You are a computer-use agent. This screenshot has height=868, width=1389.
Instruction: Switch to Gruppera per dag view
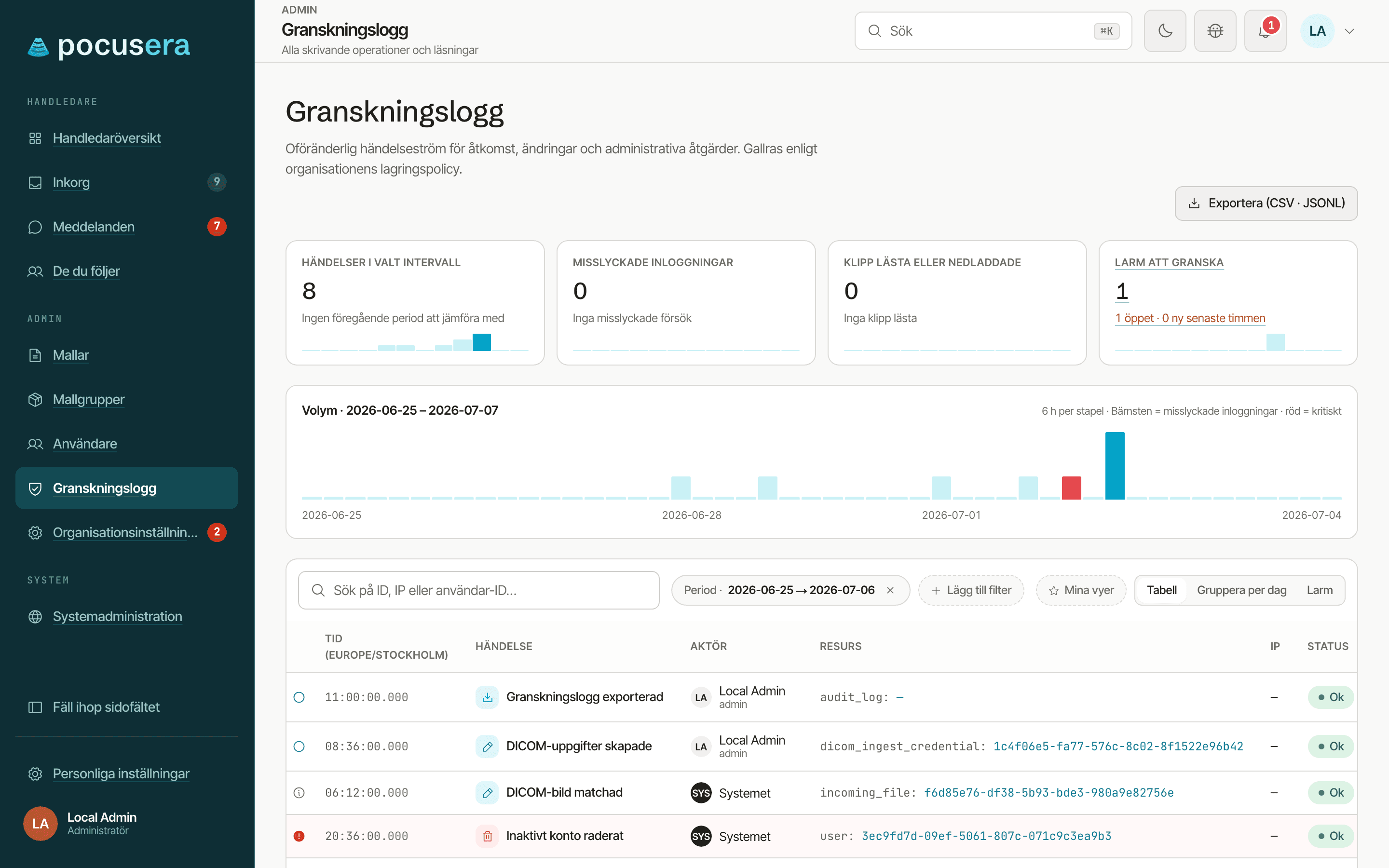[1241, 590]
